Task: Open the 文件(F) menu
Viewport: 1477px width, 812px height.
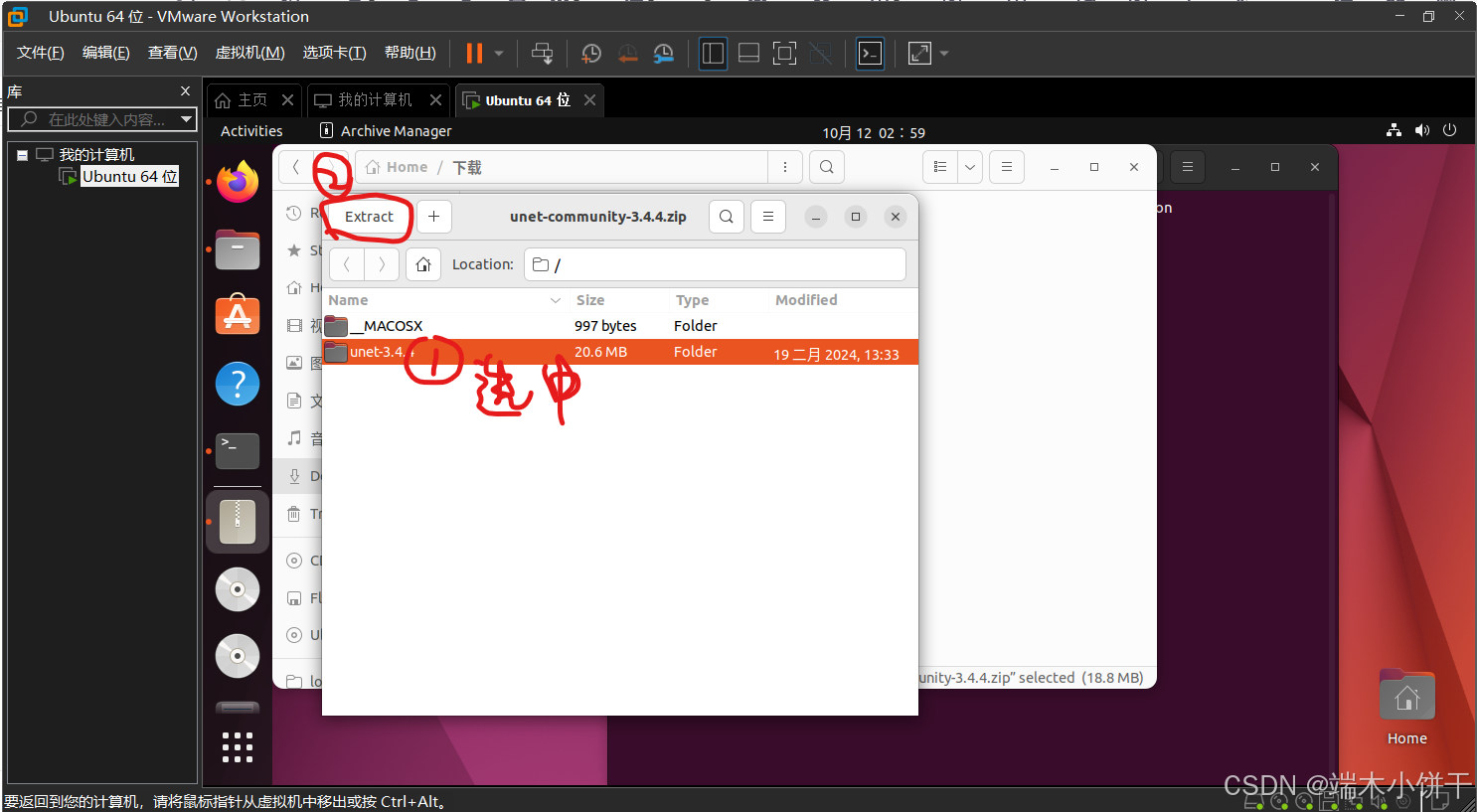Action: pyautogui.click(x=41, y=53)
